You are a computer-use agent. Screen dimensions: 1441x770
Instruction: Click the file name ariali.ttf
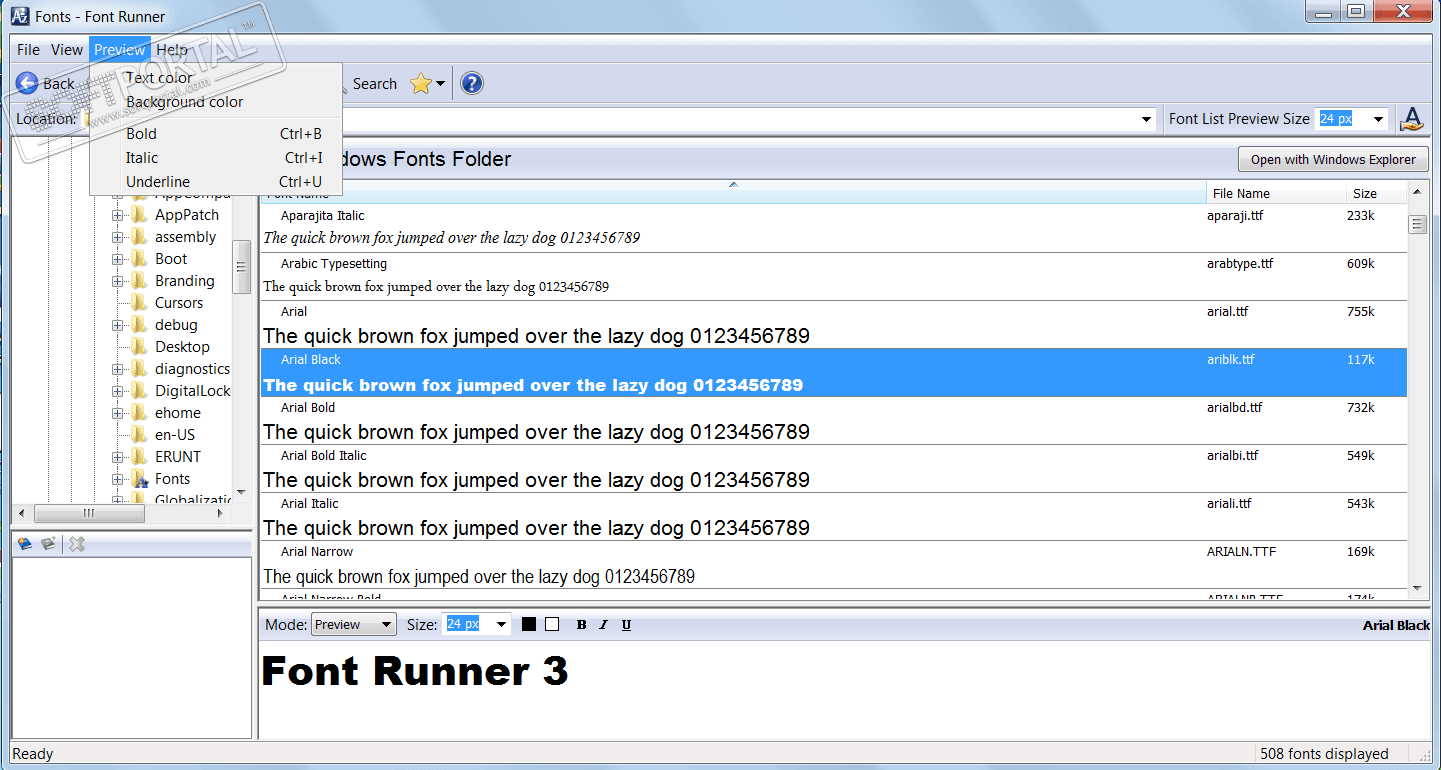coord(1229,504)
